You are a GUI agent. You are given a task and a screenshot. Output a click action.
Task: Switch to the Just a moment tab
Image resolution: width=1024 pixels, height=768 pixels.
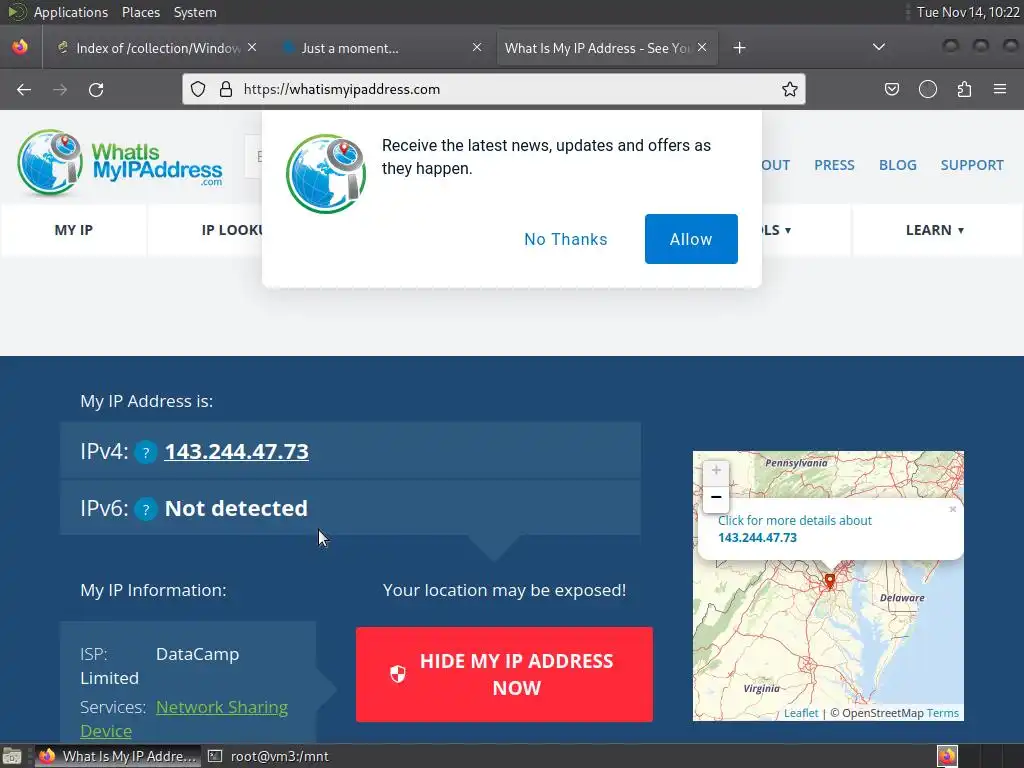pos(382,48)
